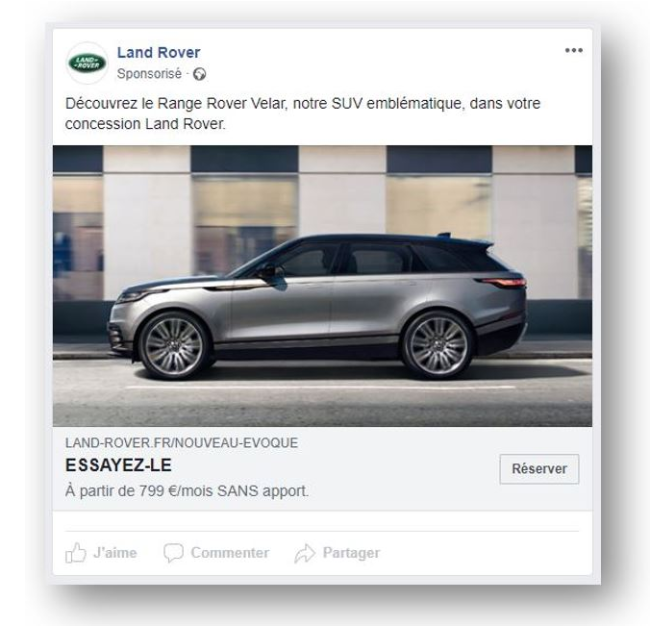656x638 pixels.
Task: Click the globe public audience icon
Action: click(199, 74)
